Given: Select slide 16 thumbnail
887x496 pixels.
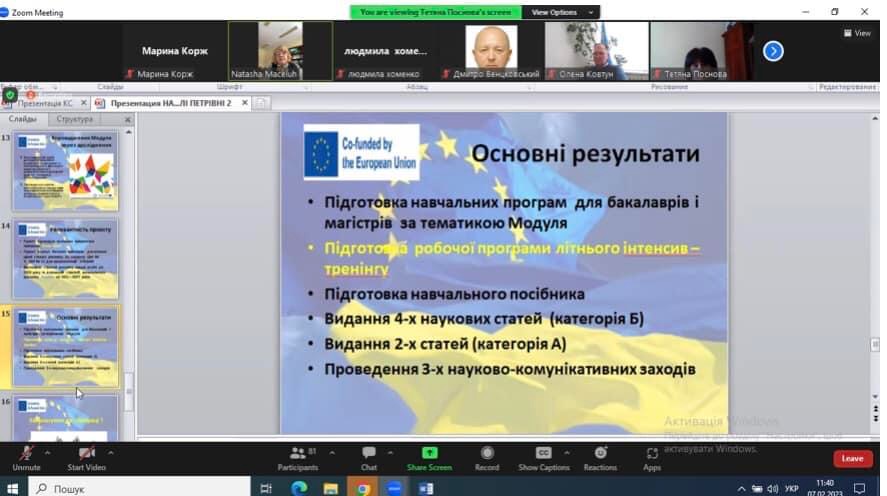Looking at the screenshot, I should coord(66,418).
